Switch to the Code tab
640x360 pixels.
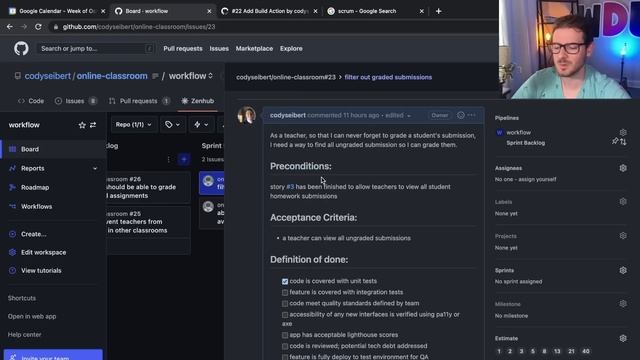(x=31, y=101)
